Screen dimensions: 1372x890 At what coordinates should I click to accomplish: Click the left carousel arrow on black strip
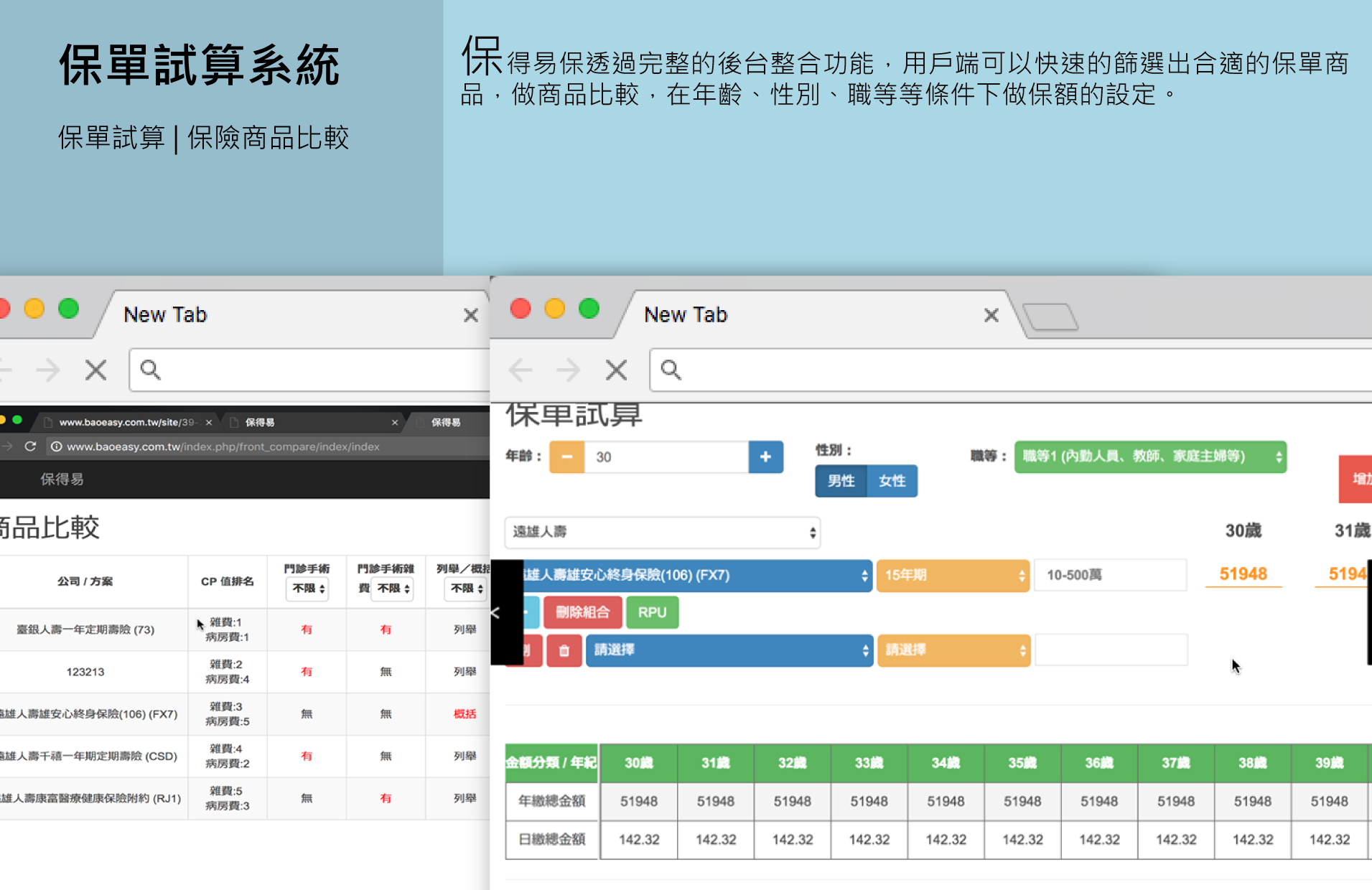[x=495, y=612]
